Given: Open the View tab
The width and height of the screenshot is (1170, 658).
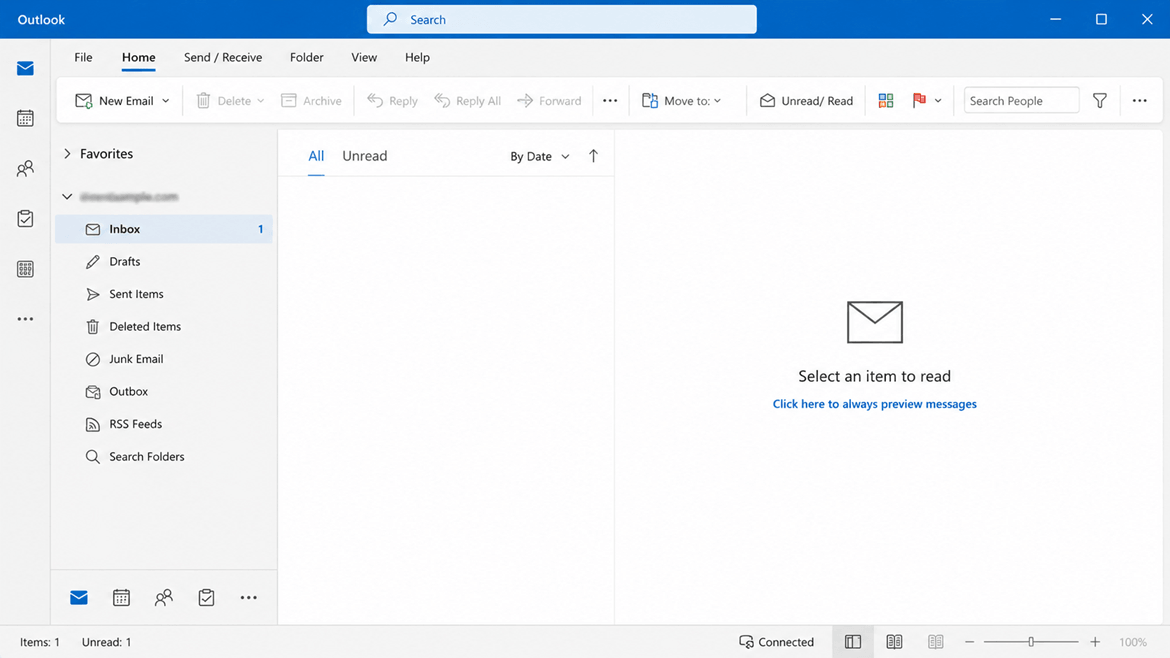Looking at the screenshot, I should pos(364,57).
